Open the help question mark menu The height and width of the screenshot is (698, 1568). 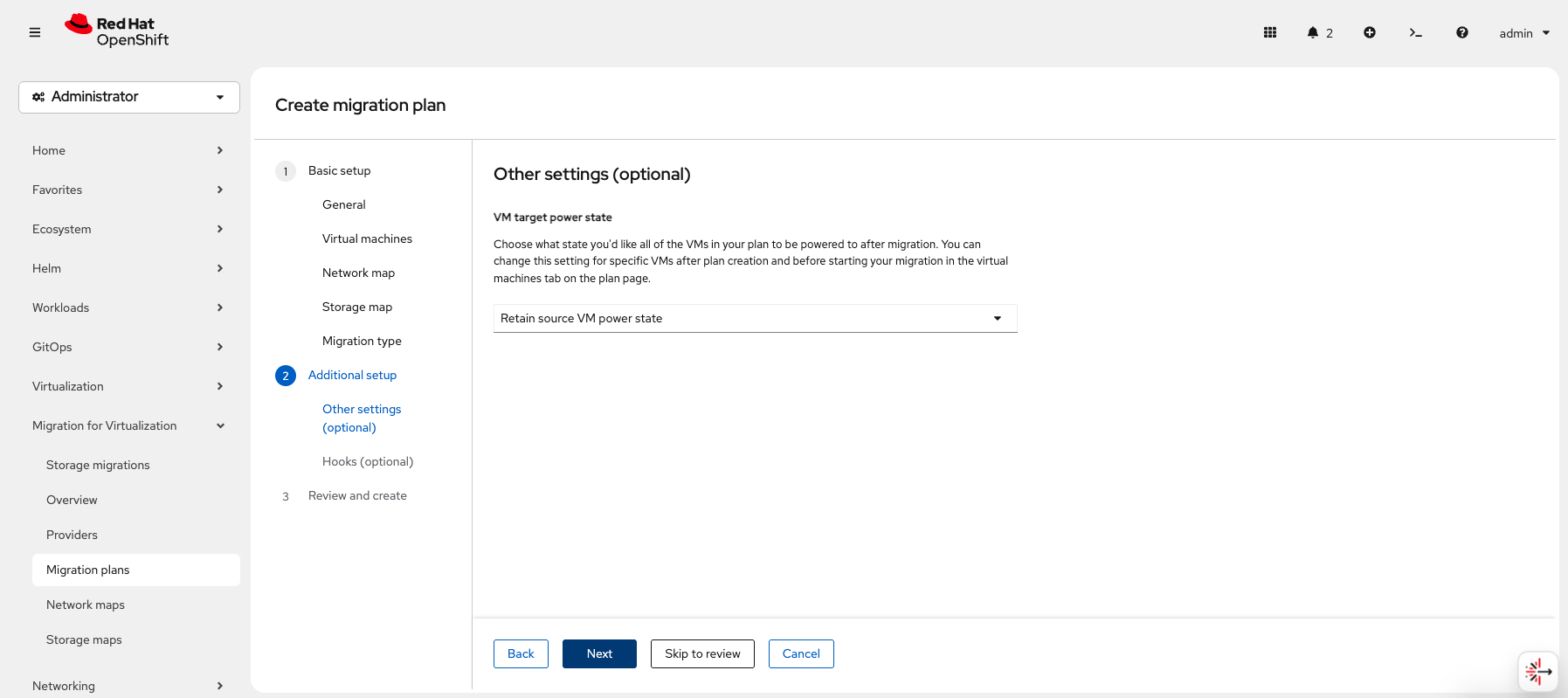click(x=1461, y=32)
